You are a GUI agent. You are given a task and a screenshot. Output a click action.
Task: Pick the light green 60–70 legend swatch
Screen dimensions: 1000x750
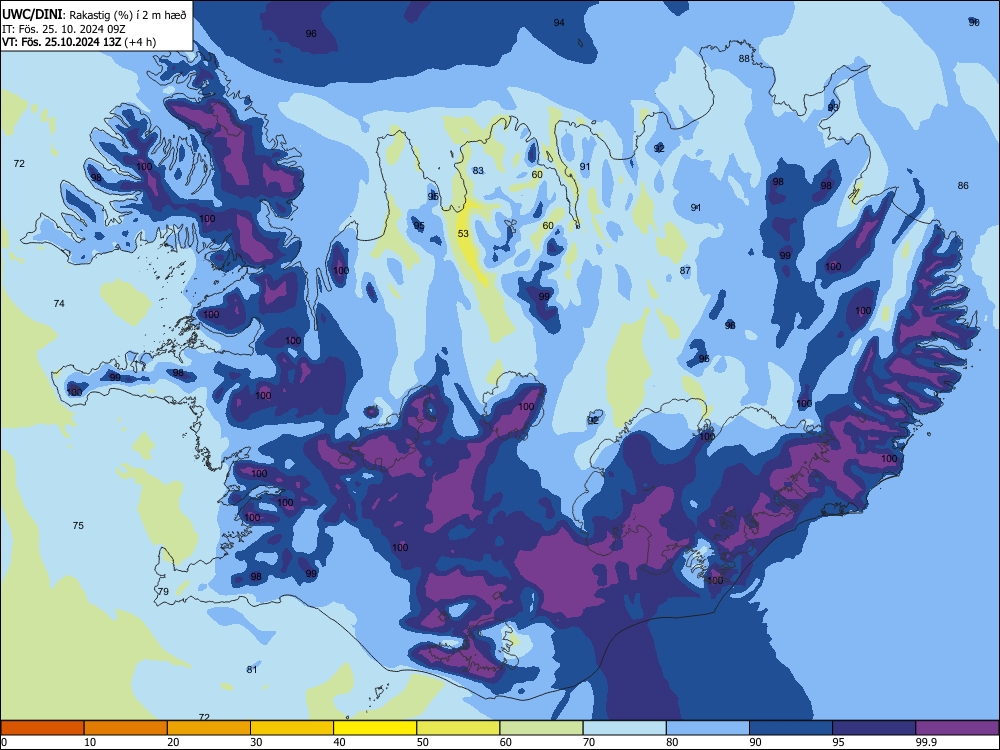(x=541, y=728)
